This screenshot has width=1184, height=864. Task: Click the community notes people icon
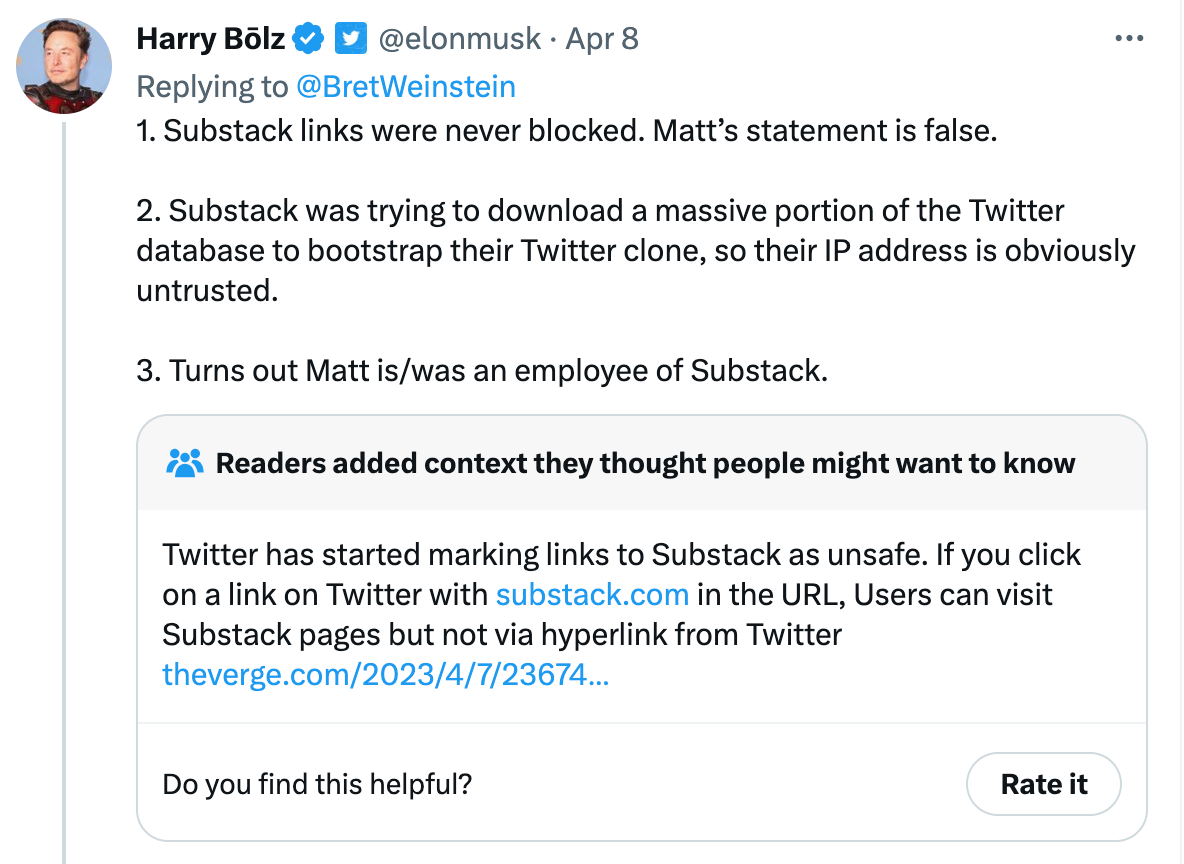pyautogui.click(x=185, y=463)
